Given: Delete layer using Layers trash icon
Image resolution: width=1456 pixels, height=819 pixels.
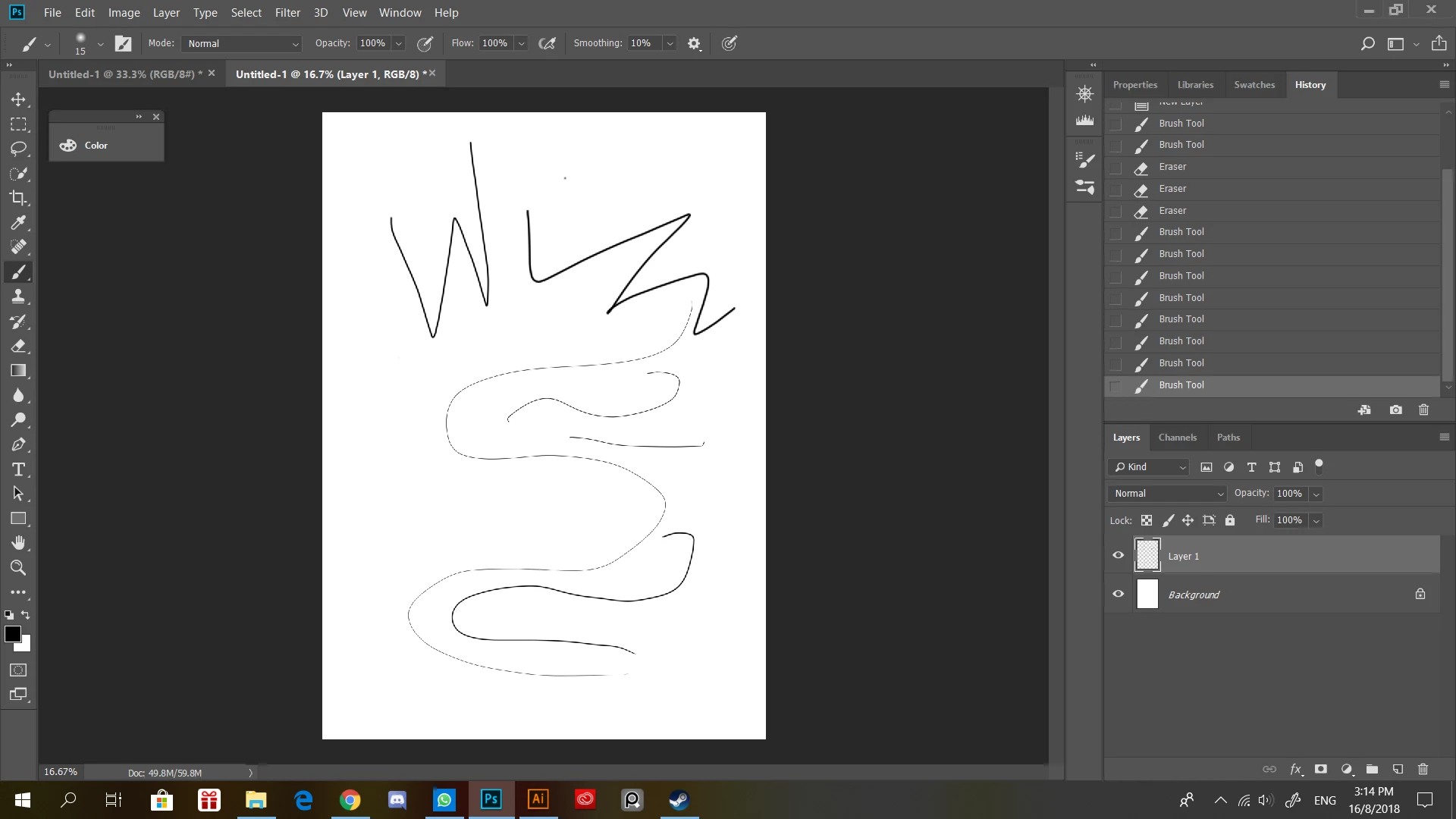Looking at the screenshot, I should [x=1423, y=769].
